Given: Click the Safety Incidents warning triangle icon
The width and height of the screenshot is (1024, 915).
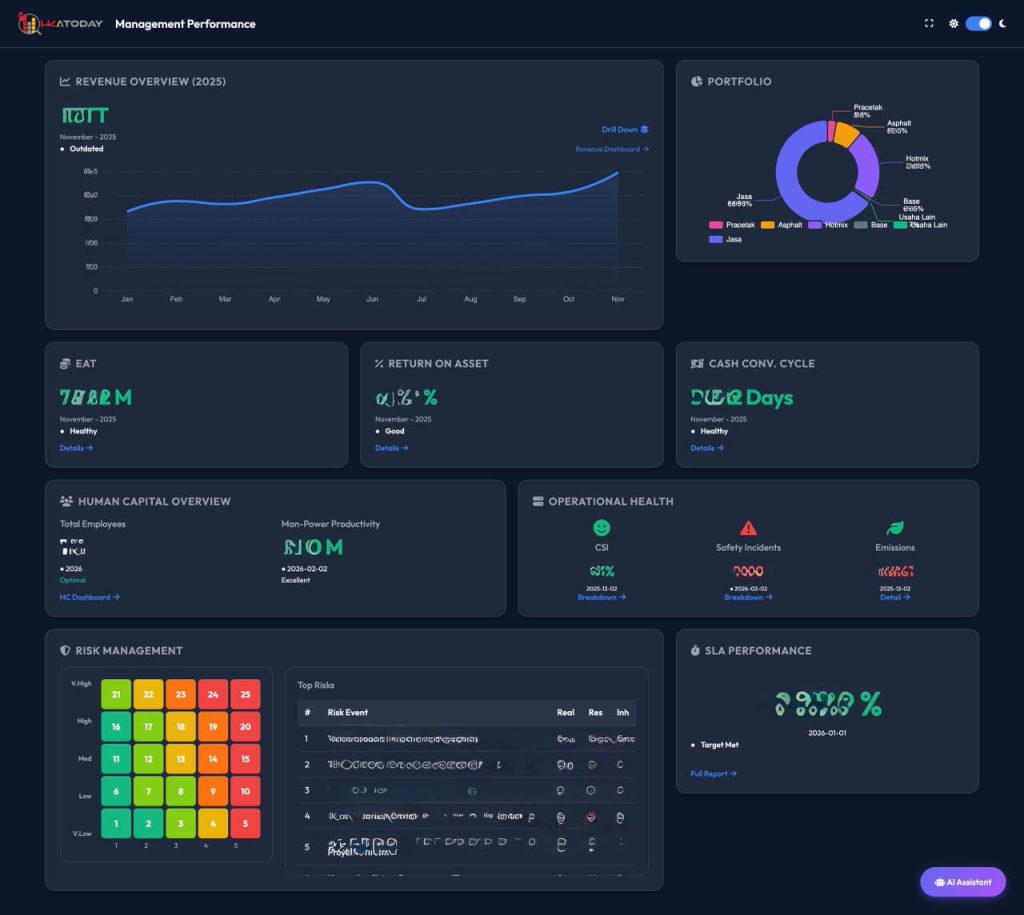Looking at the screenshot, I should [748, 528].
